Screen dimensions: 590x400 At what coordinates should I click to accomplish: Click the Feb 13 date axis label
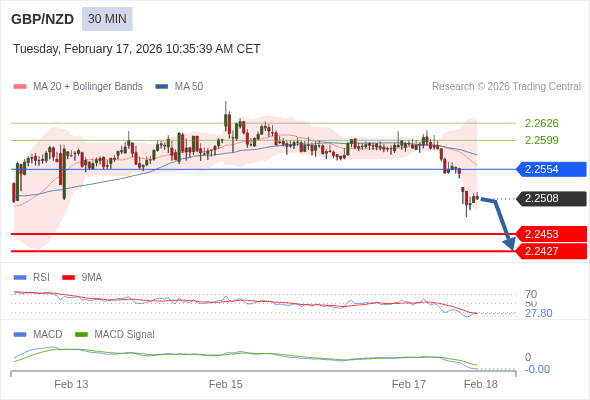(x=71, y=384)
